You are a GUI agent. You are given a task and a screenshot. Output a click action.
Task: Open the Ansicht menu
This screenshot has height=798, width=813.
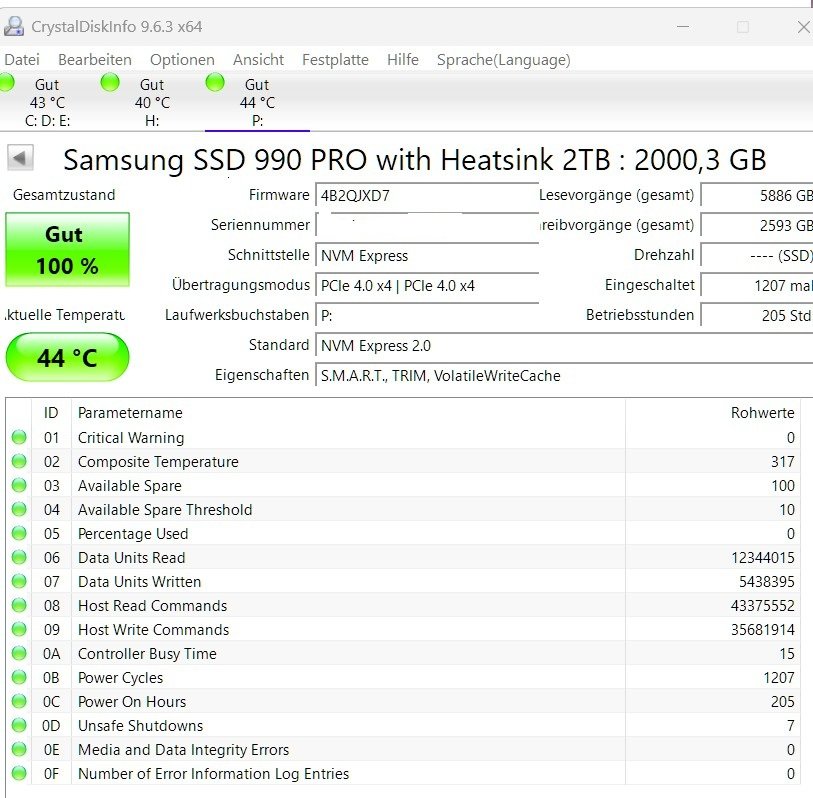pyautogui.click(x=258, y=60)
